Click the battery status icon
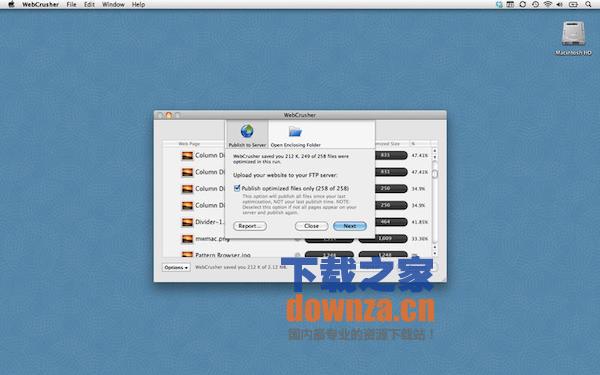The width and height of the screenshot is (600, 375). tap(573, 5)
